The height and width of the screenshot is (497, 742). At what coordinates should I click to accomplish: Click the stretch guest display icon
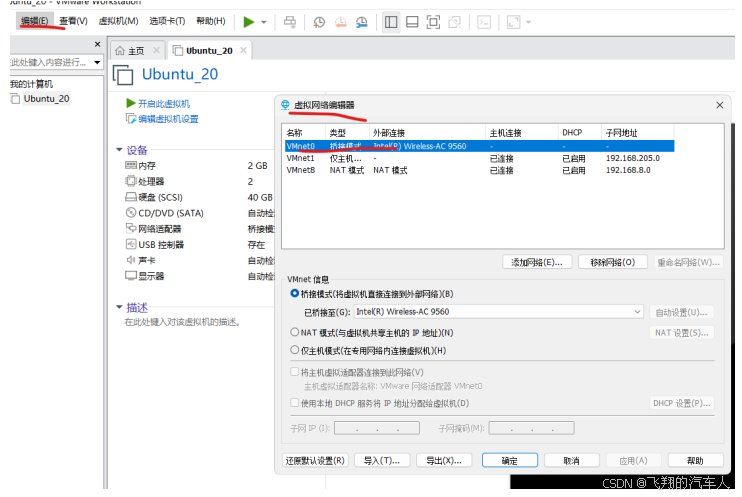point(513,22)
